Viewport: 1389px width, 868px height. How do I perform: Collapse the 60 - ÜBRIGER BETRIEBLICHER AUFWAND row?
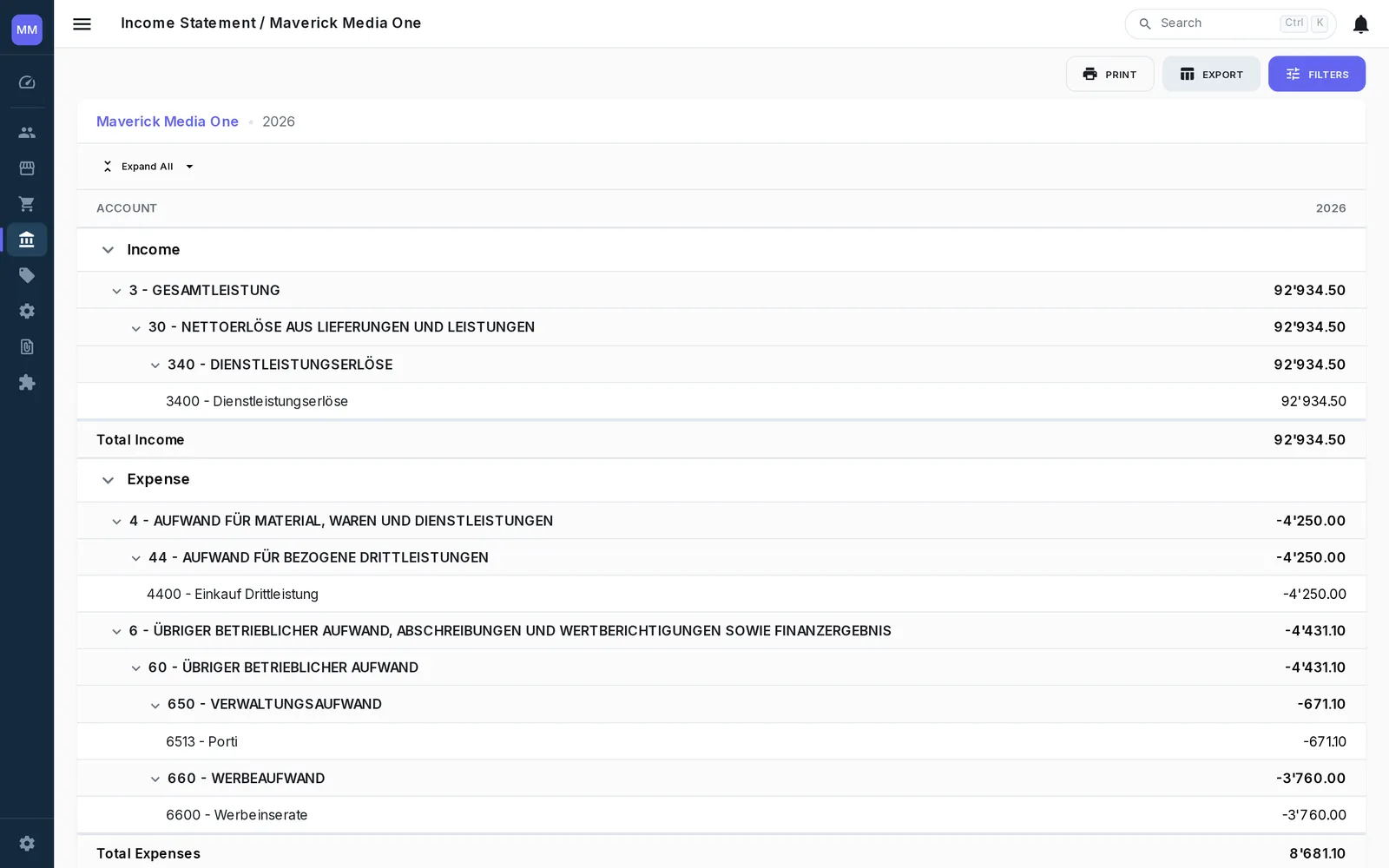coord(135,668)
